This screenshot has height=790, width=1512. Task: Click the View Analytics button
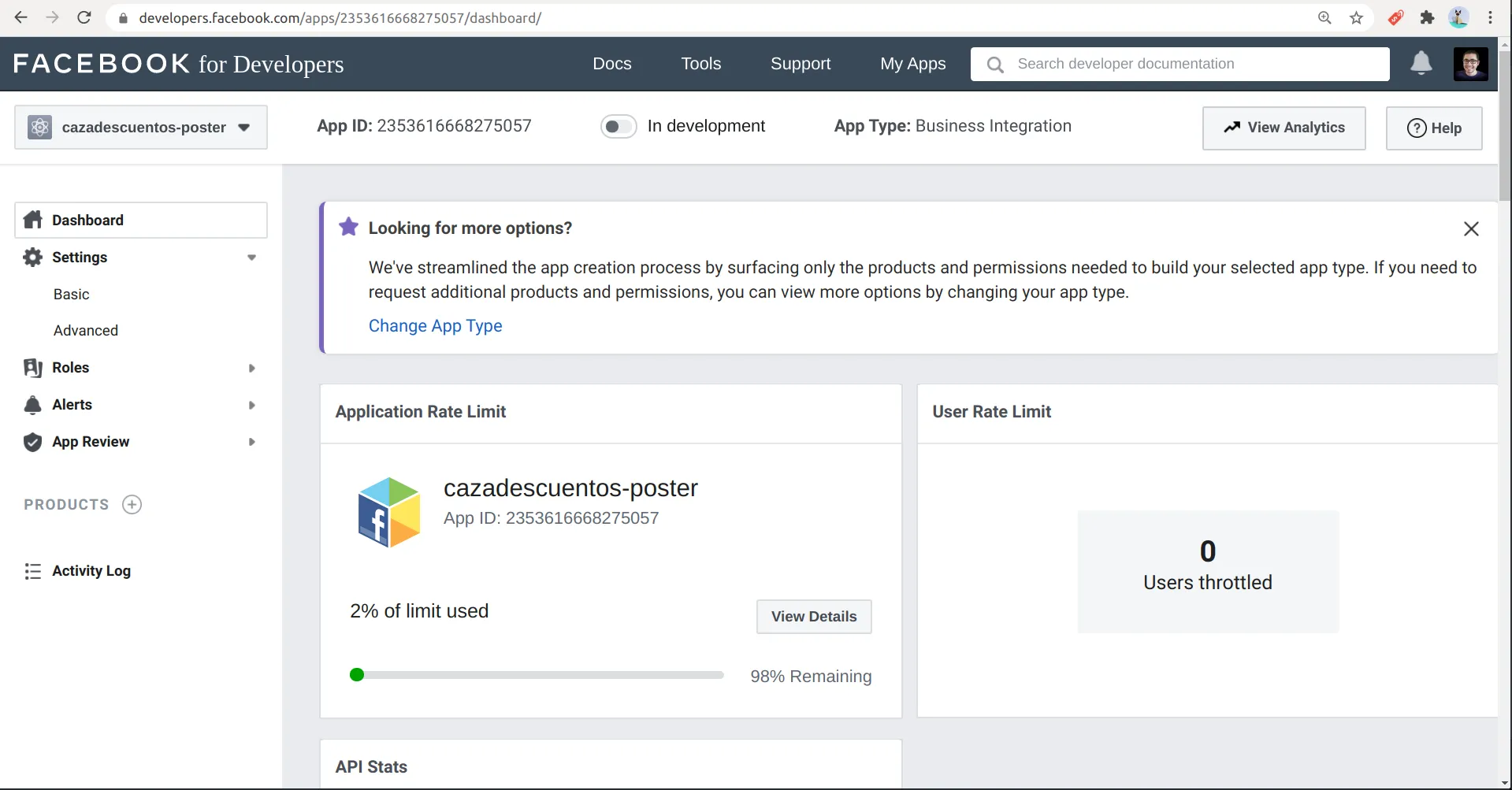[x=1284, y=128]
